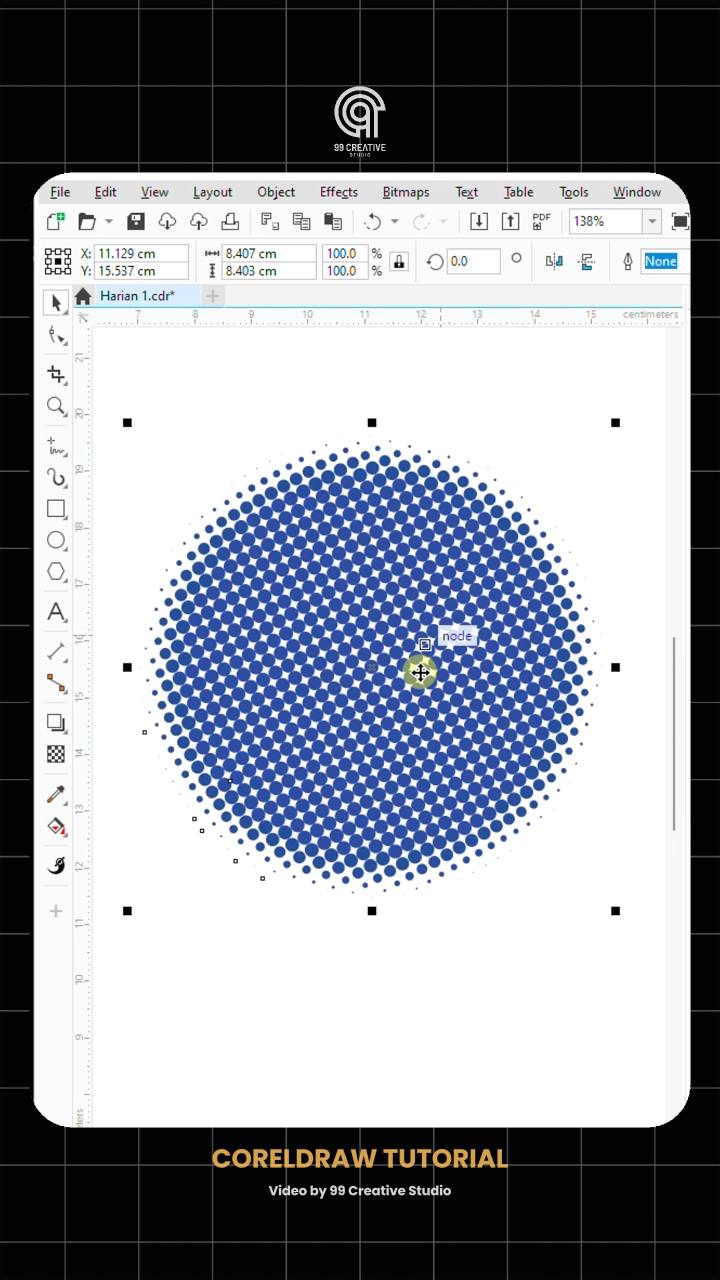
Task: Save the document with floppy icon
Action: pyautogui.click(x=137, y=221)
